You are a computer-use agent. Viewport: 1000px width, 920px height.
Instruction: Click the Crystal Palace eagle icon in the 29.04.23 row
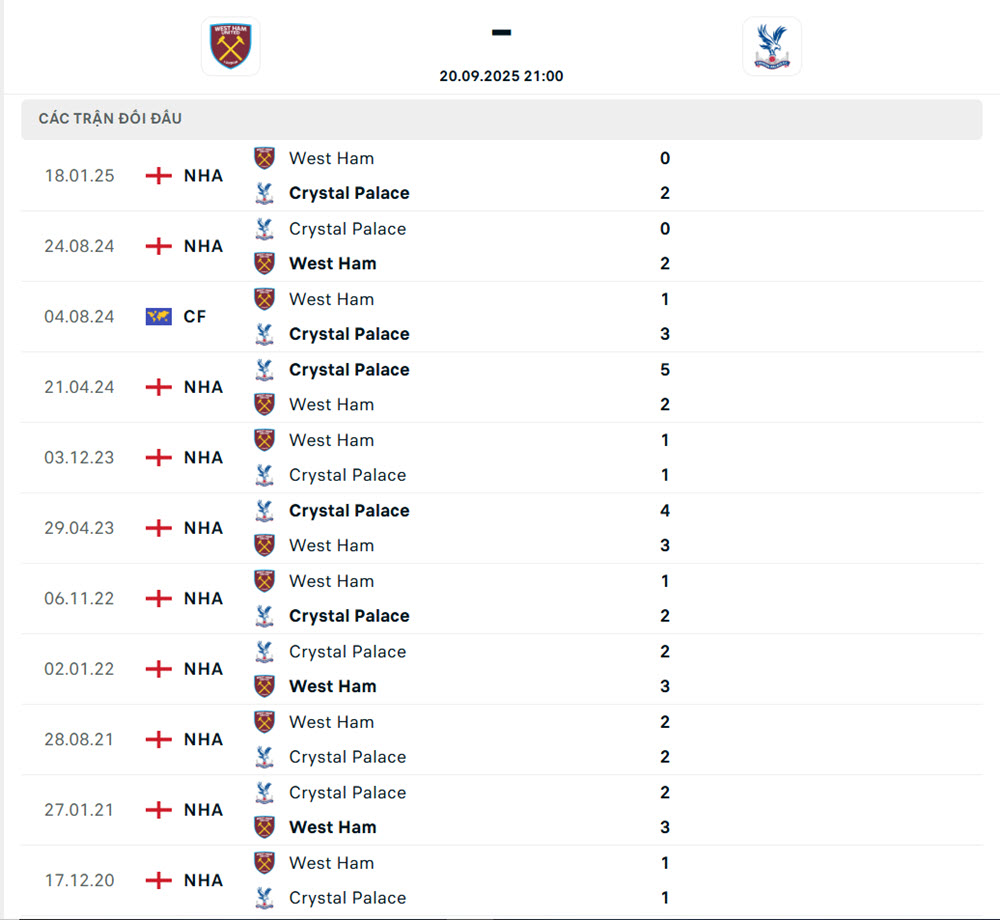(264, 510)
